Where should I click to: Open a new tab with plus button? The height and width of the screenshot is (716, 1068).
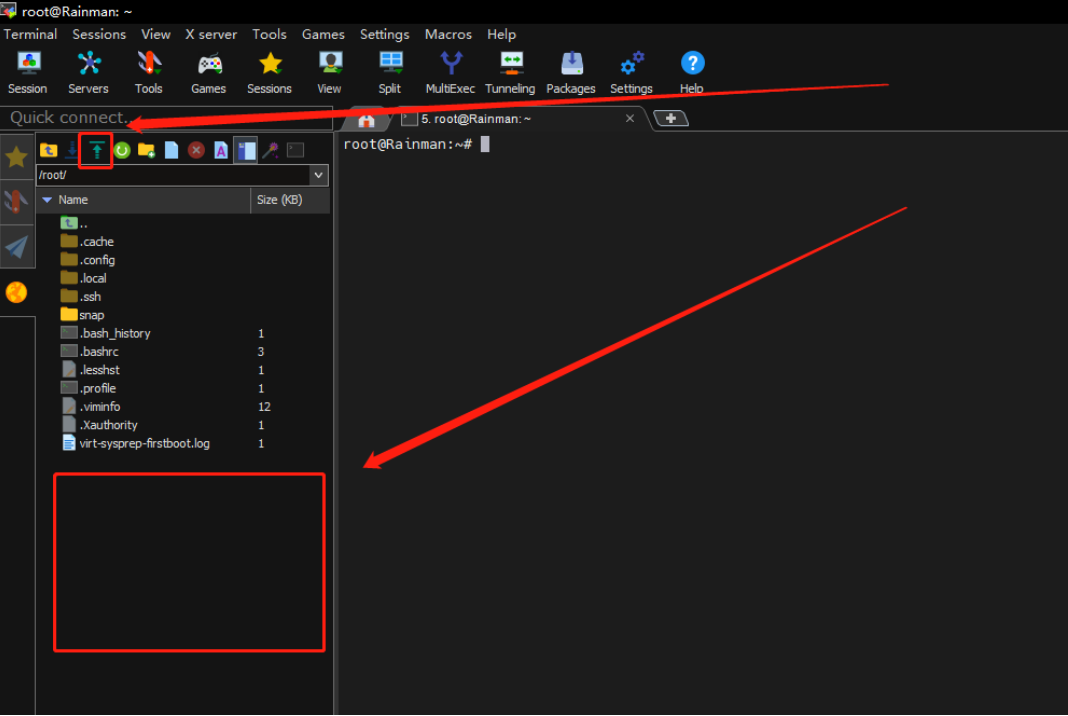coord(670,119)
